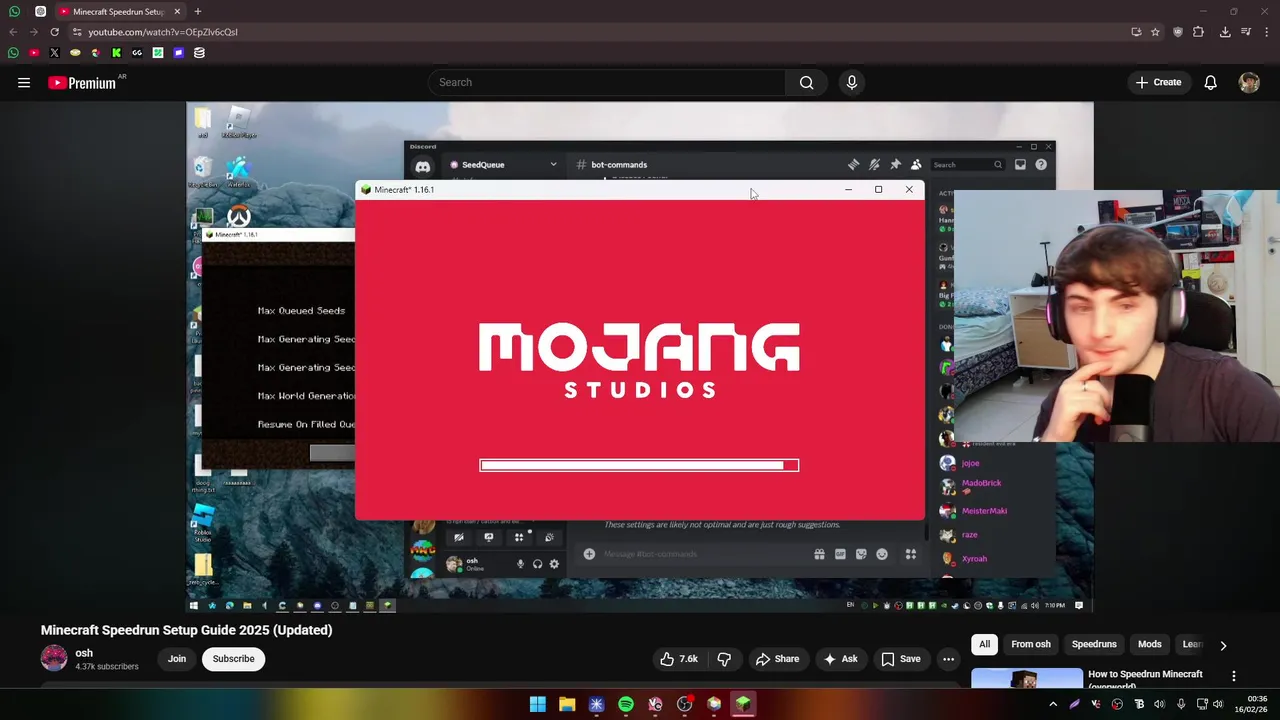Screen dimensions: 1280x720
Task: Open the Minecraft grass block taskbar icon
Action: 743,704
